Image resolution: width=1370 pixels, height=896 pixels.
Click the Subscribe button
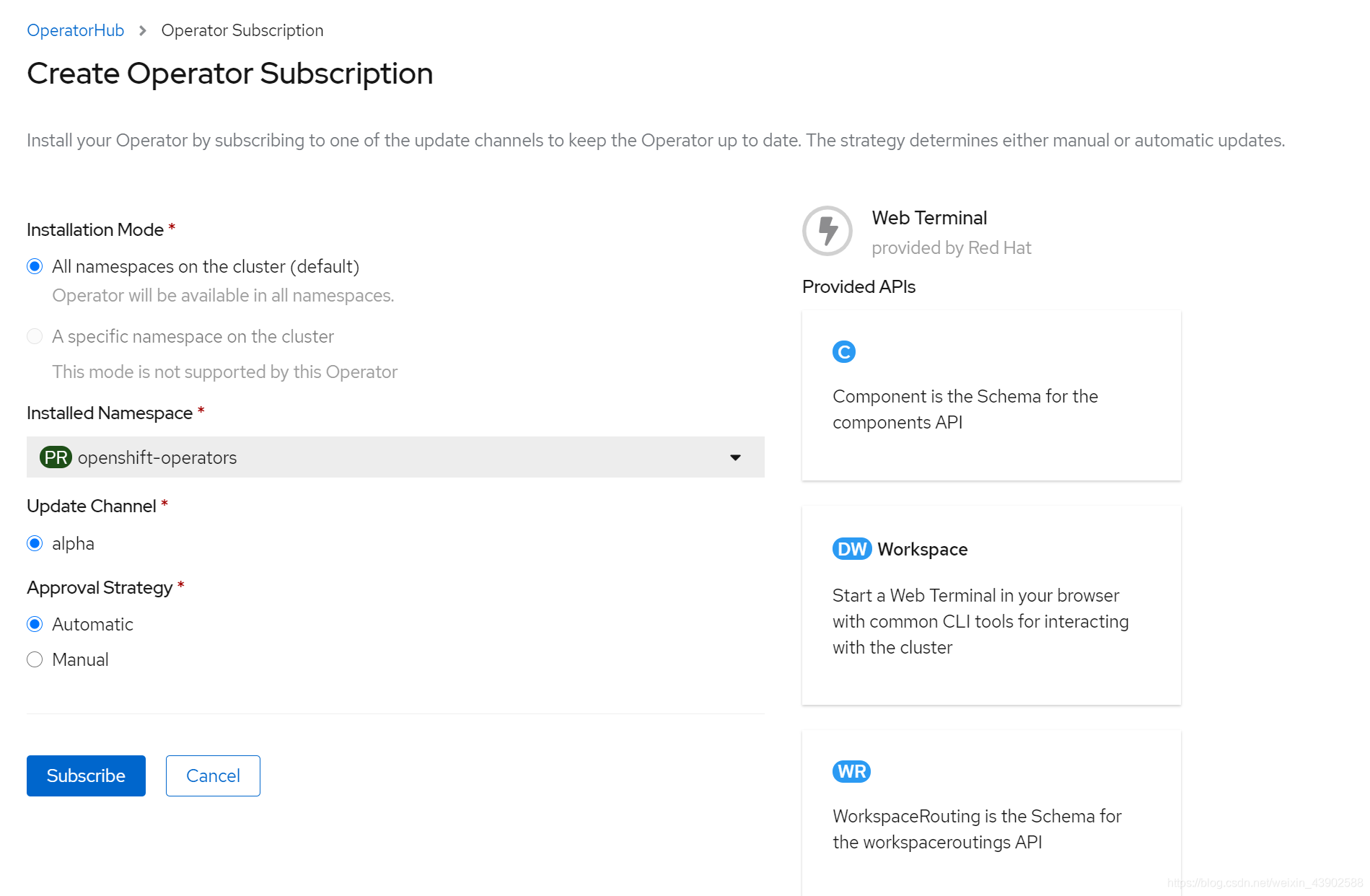tap(86, 776)
